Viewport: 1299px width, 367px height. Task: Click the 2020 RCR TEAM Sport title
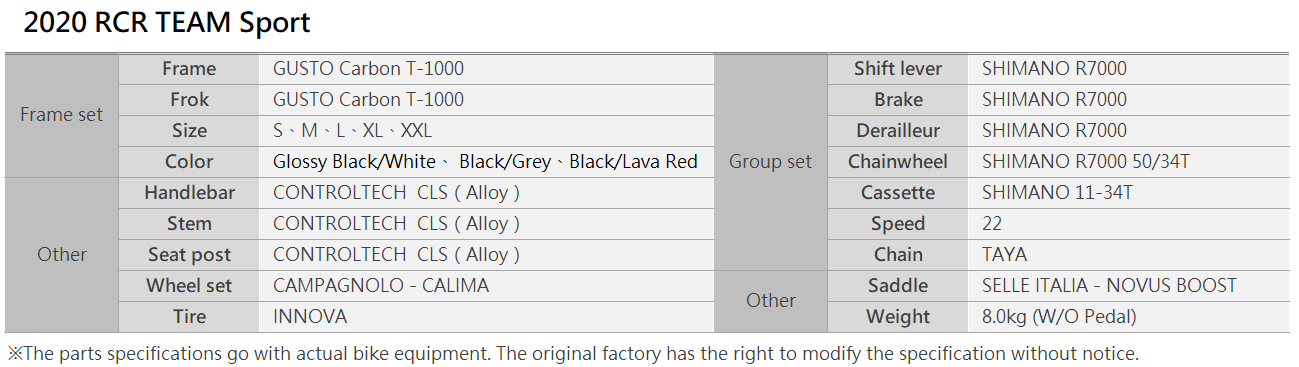(x=167, y=23)
